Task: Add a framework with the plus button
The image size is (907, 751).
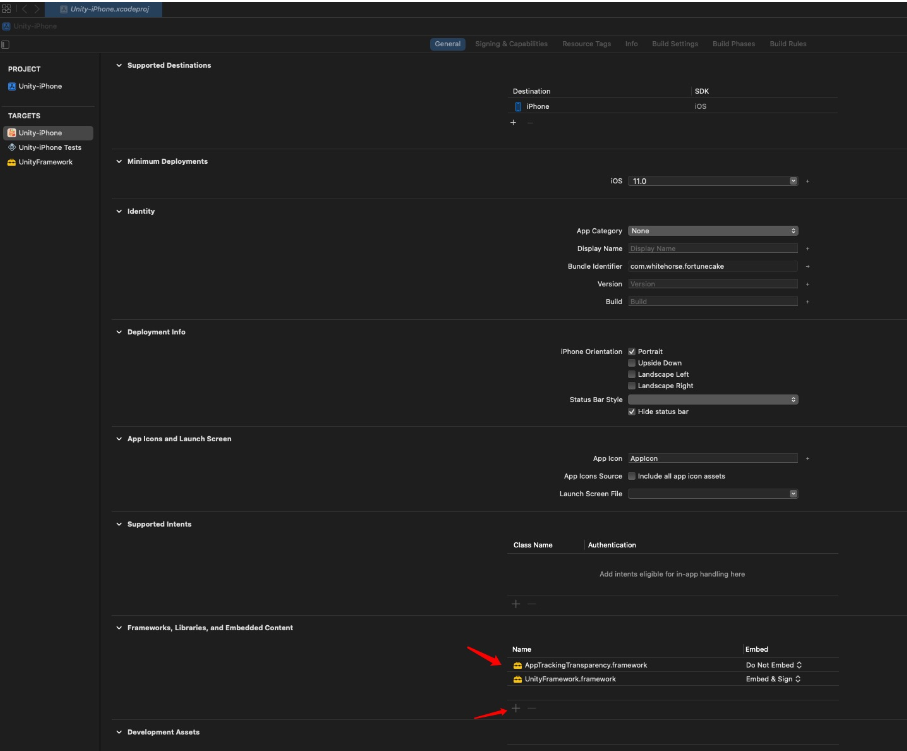Action: [x=516, y=708]
